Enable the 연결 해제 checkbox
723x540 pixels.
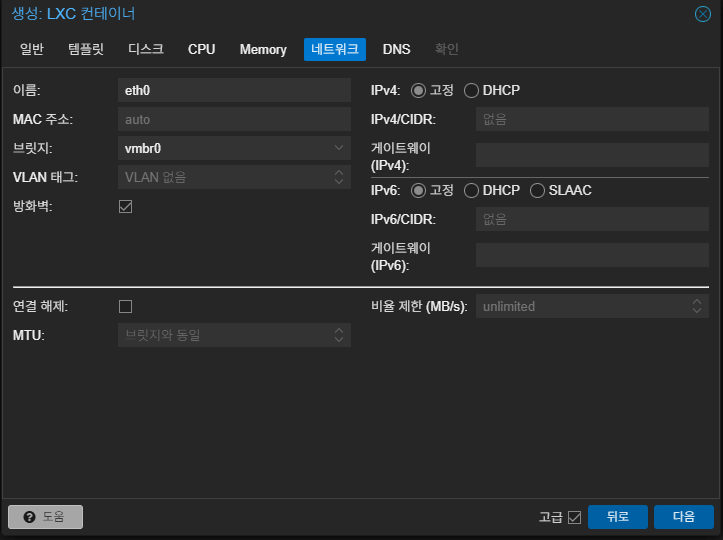click(x=125, y=307)
